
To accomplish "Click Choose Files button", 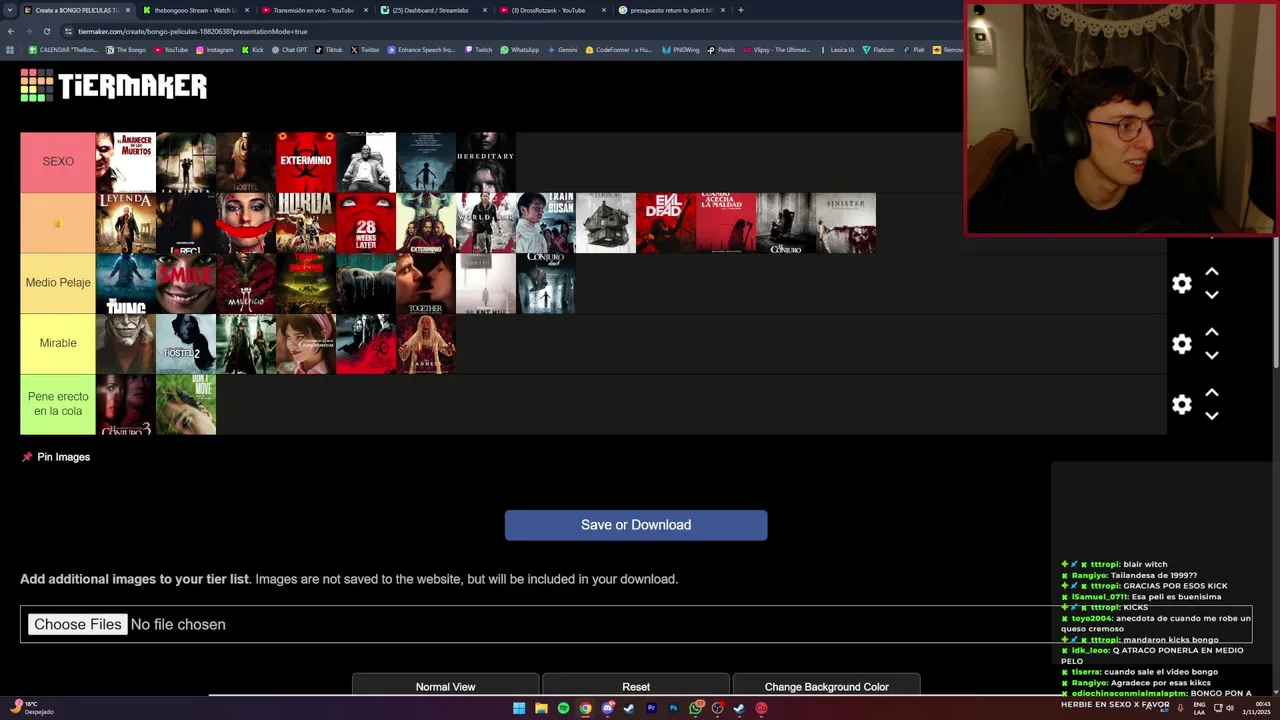I will [77, 624].
